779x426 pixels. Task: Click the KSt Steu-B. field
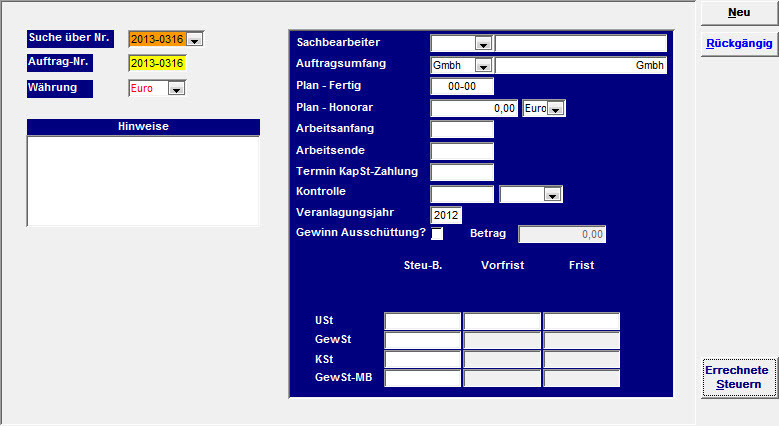[423, 359]
